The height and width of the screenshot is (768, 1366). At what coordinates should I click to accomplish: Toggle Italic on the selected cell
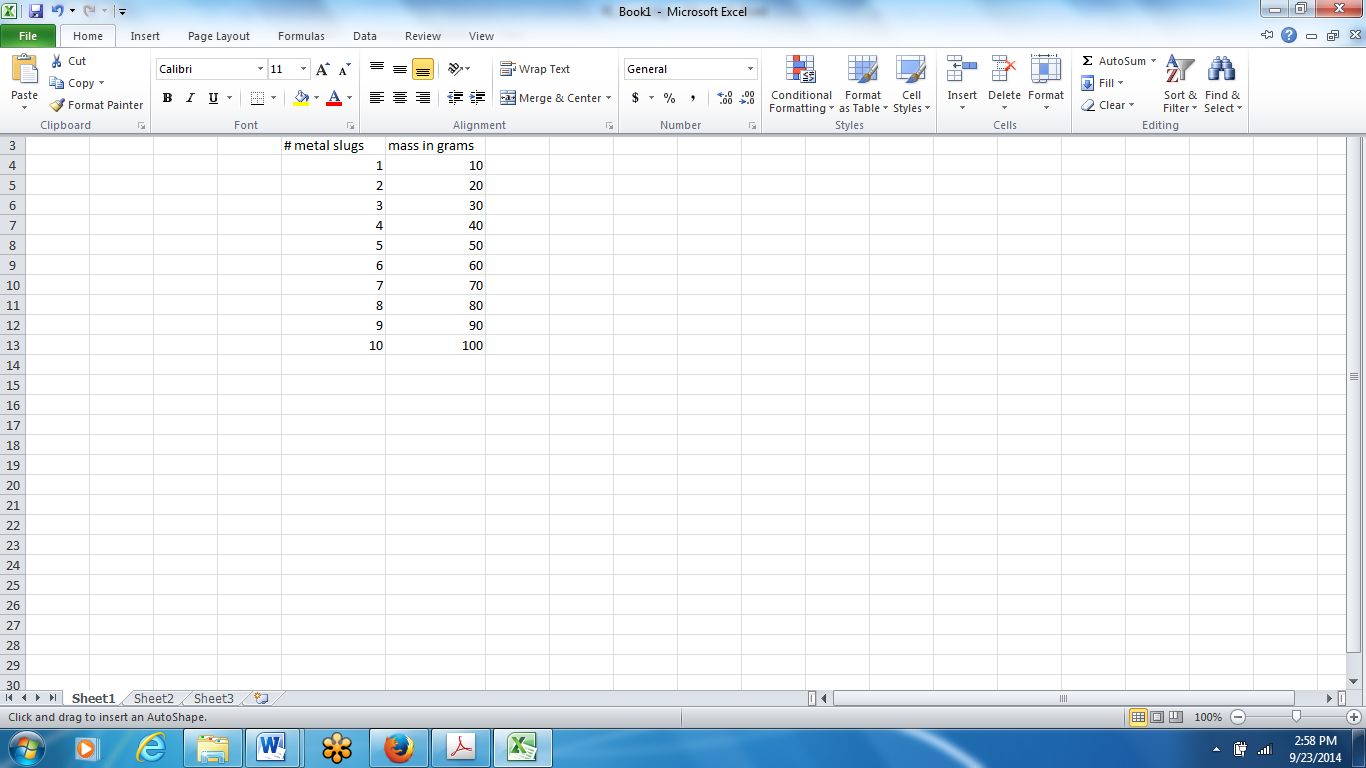(x=190, y=98)
